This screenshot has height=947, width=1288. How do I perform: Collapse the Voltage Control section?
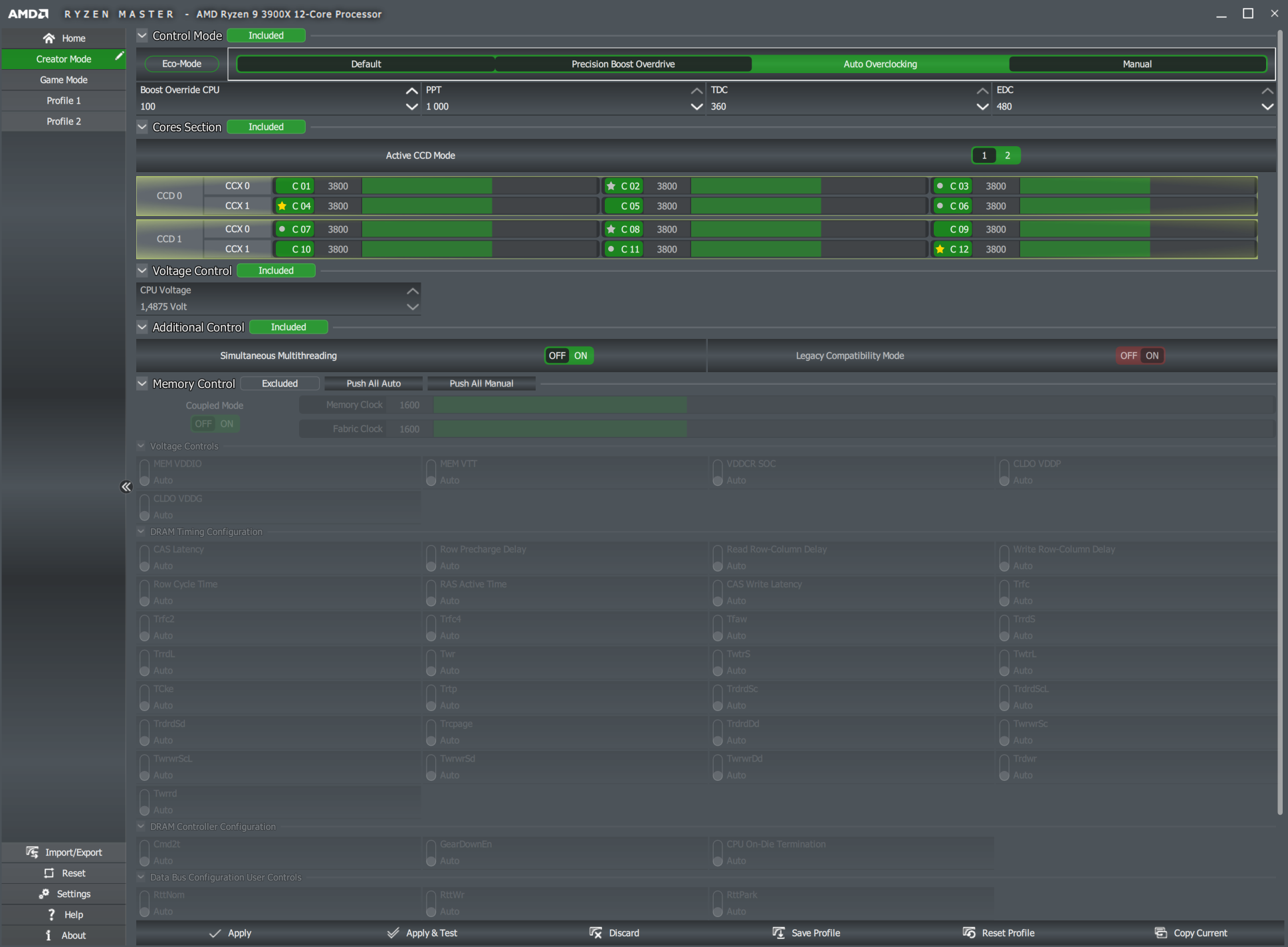click(x=142, y=270)
